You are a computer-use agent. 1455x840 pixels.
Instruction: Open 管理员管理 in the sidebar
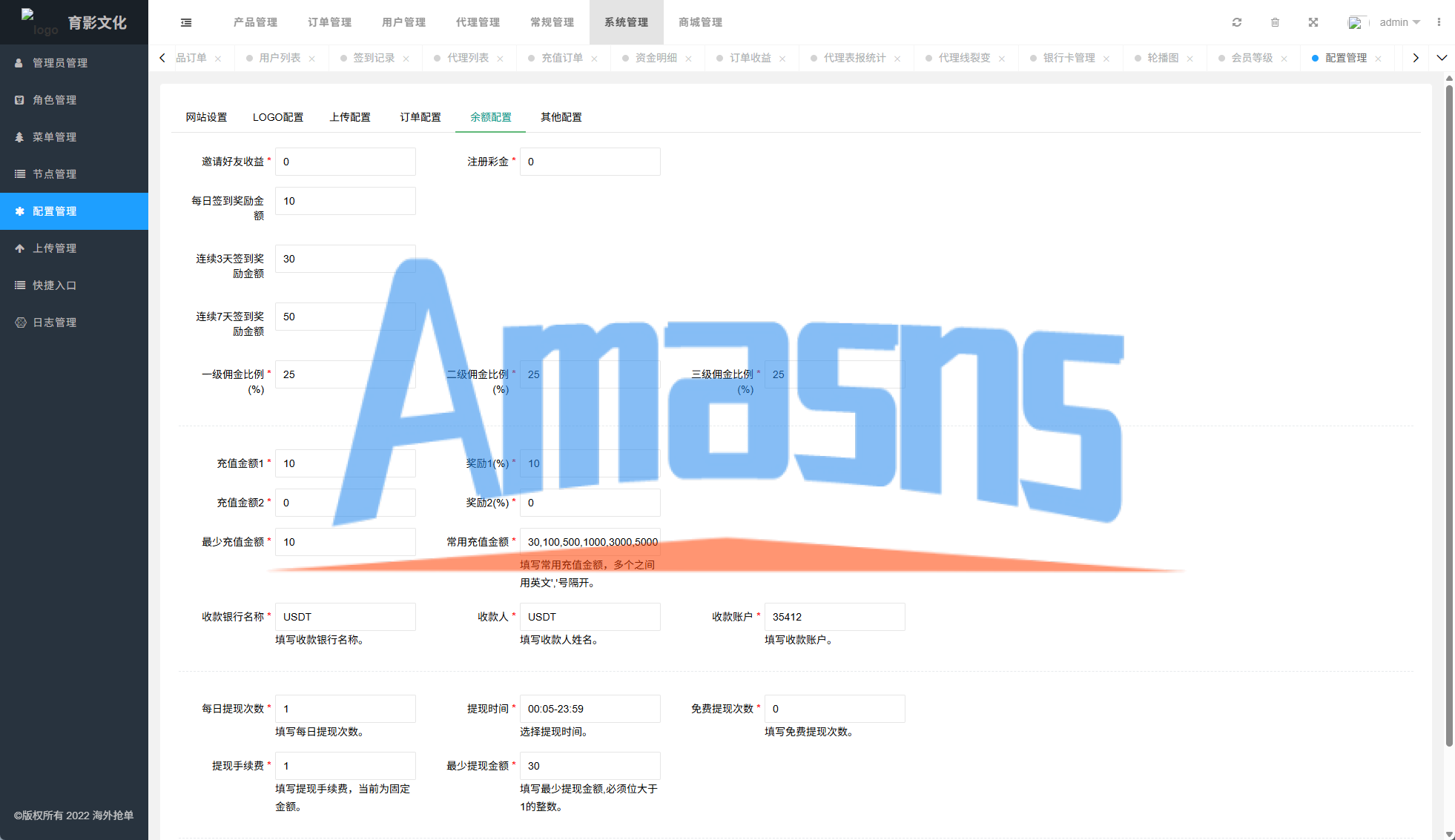point(60,63)
